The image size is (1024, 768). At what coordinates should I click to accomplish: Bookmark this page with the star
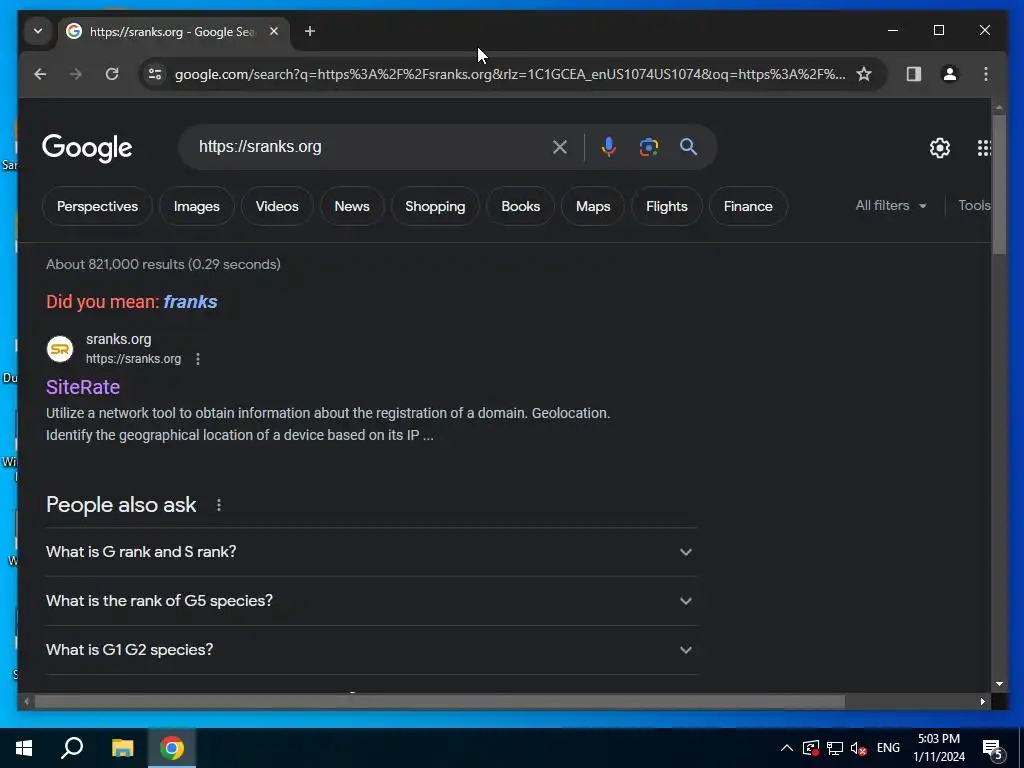tap(864, 74)
